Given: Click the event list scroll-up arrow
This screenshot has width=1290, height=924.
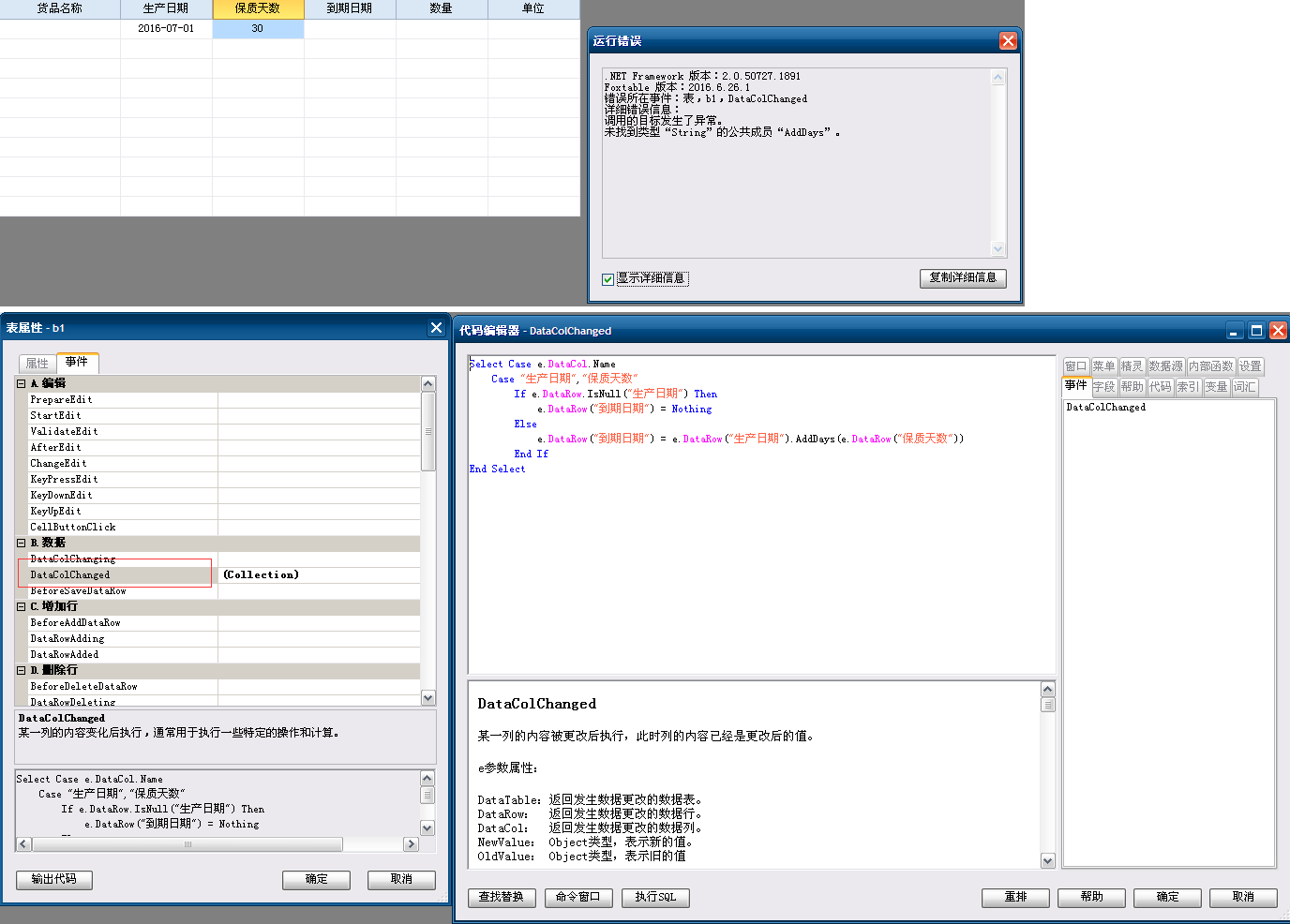Looking at the screenshot, I should pyautogui.click(x=428, y=383).
